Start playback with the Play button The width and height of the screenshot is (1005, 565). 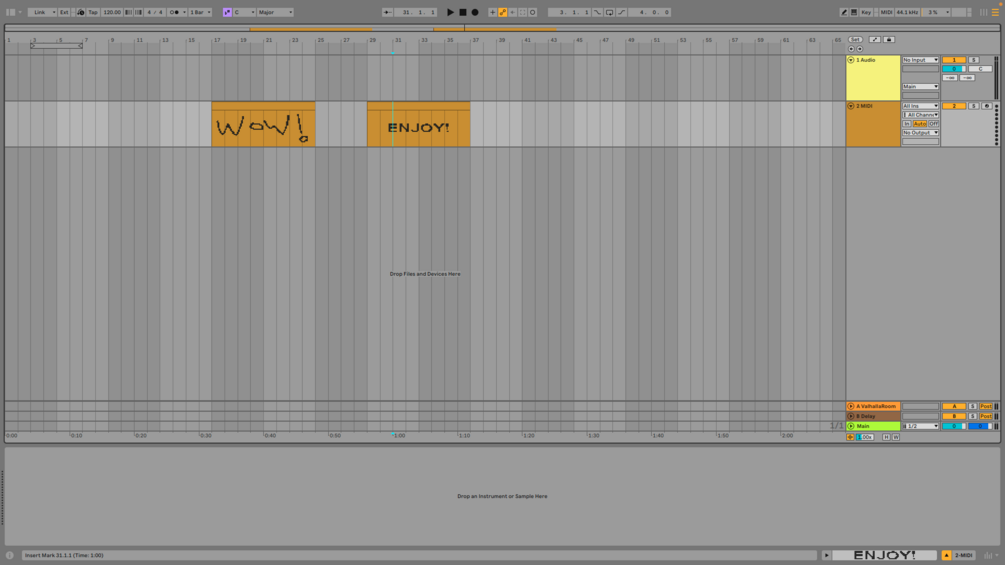click(x=451, y=12)
